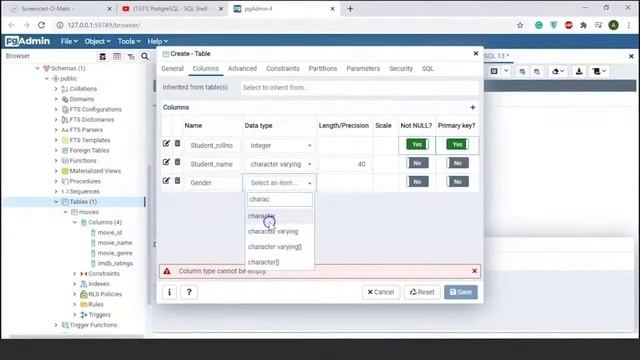The height and width of the screenshot is (360, 640).
Task: Open the info button in dialog footer
Action: [x=169, y=292]
